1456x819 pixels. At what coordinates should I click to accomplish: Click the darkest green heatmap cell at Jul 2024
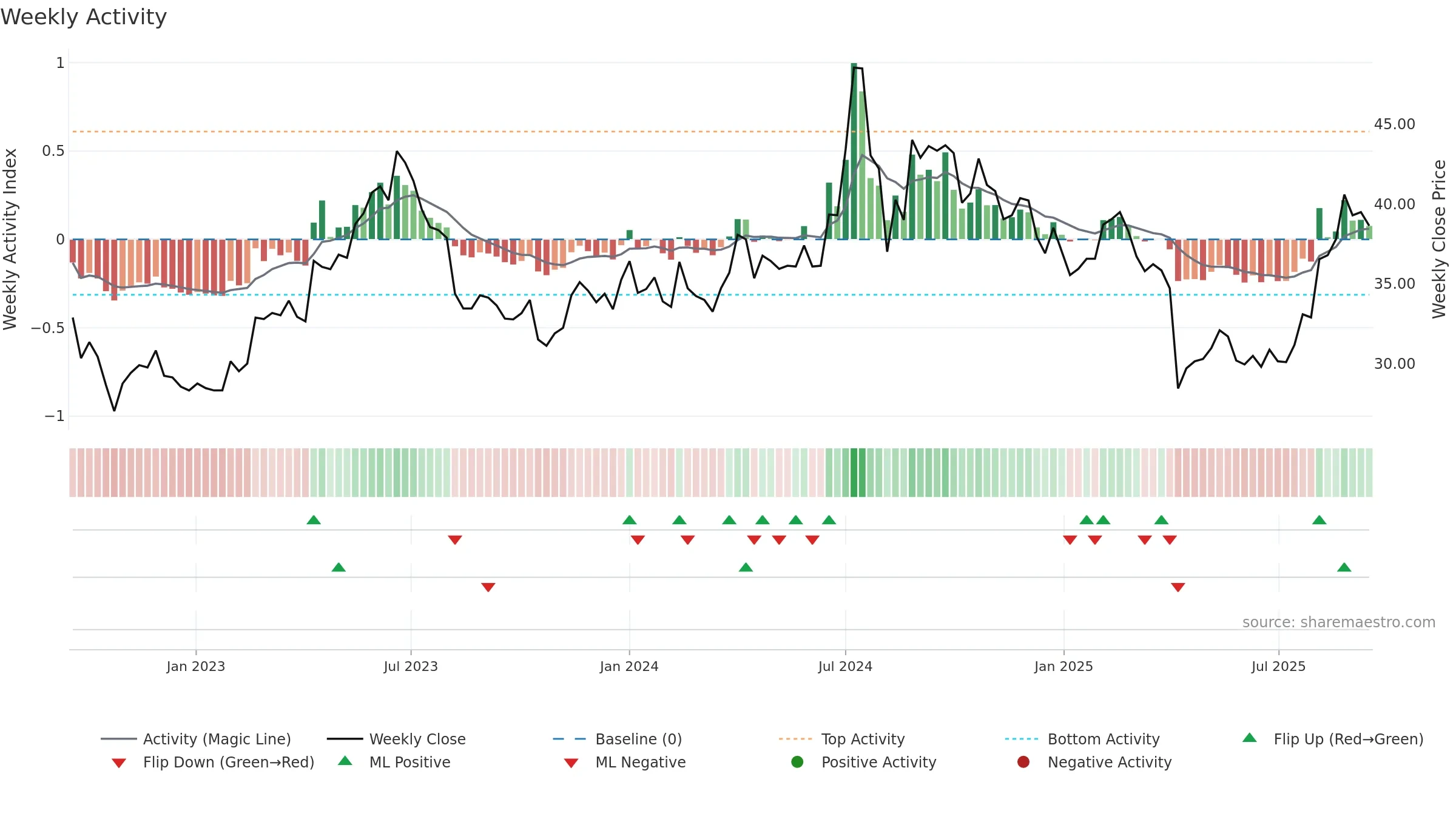854,473
